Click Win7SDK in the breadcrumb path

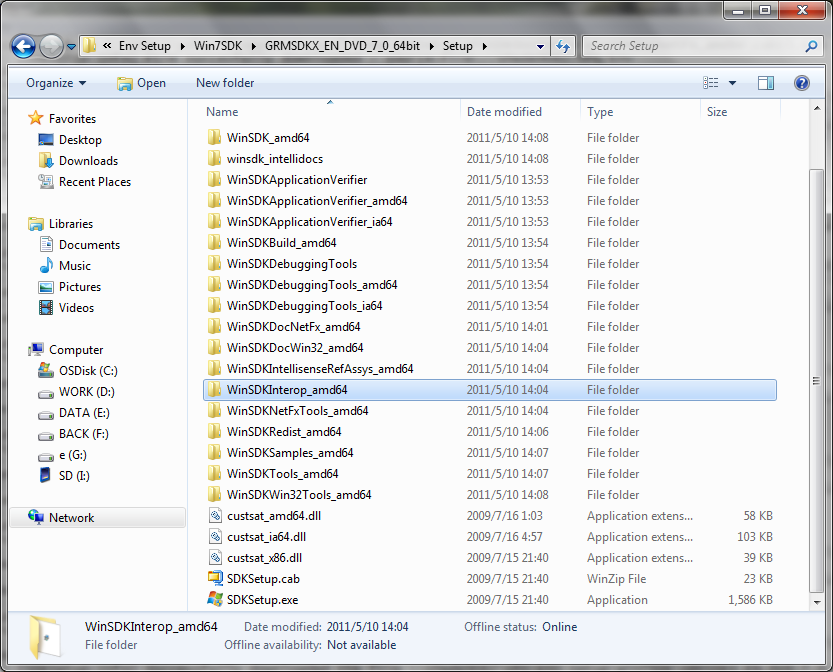(217, 46)
